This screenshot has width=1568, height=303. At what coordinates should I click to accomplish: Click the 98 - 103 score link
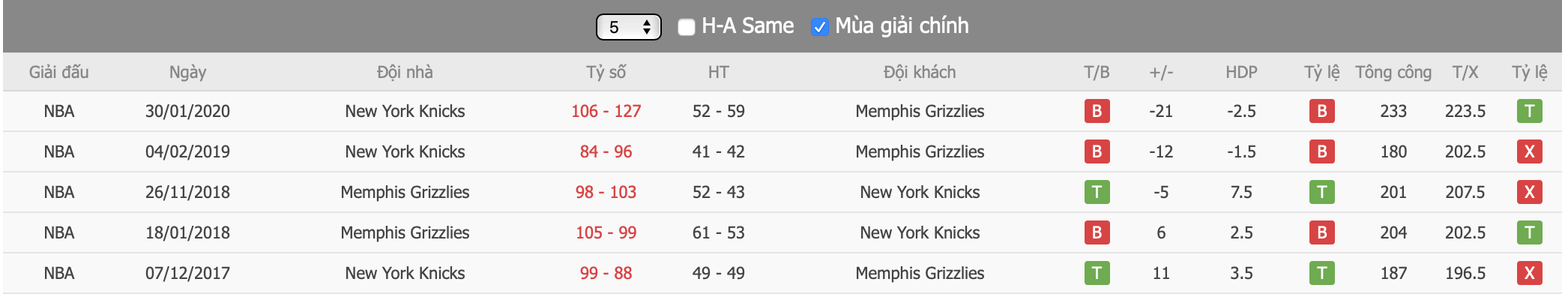click(x=606, y=192)
